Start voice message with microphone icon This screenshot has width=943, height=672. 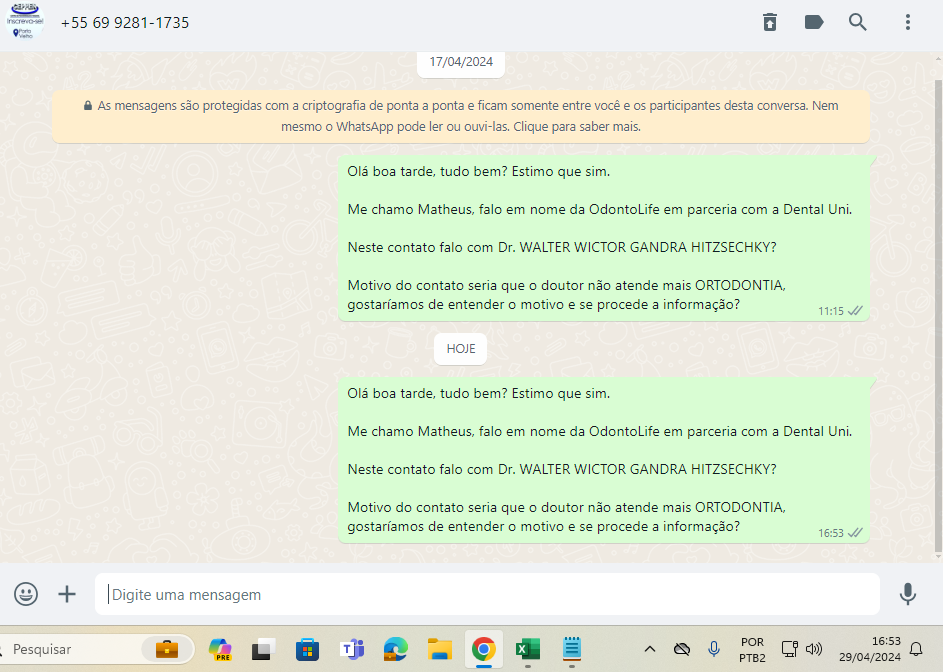point(908,594)
